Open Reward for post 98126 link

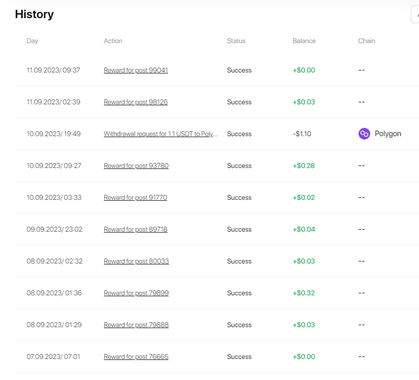click(x=136, y=102)
